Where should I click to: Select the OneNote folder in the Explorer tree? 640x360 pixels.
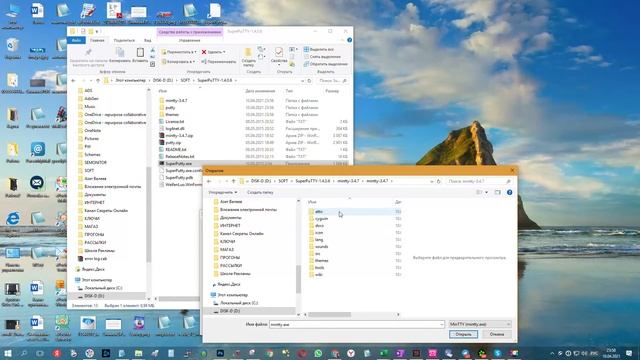[x=92, y=131]
